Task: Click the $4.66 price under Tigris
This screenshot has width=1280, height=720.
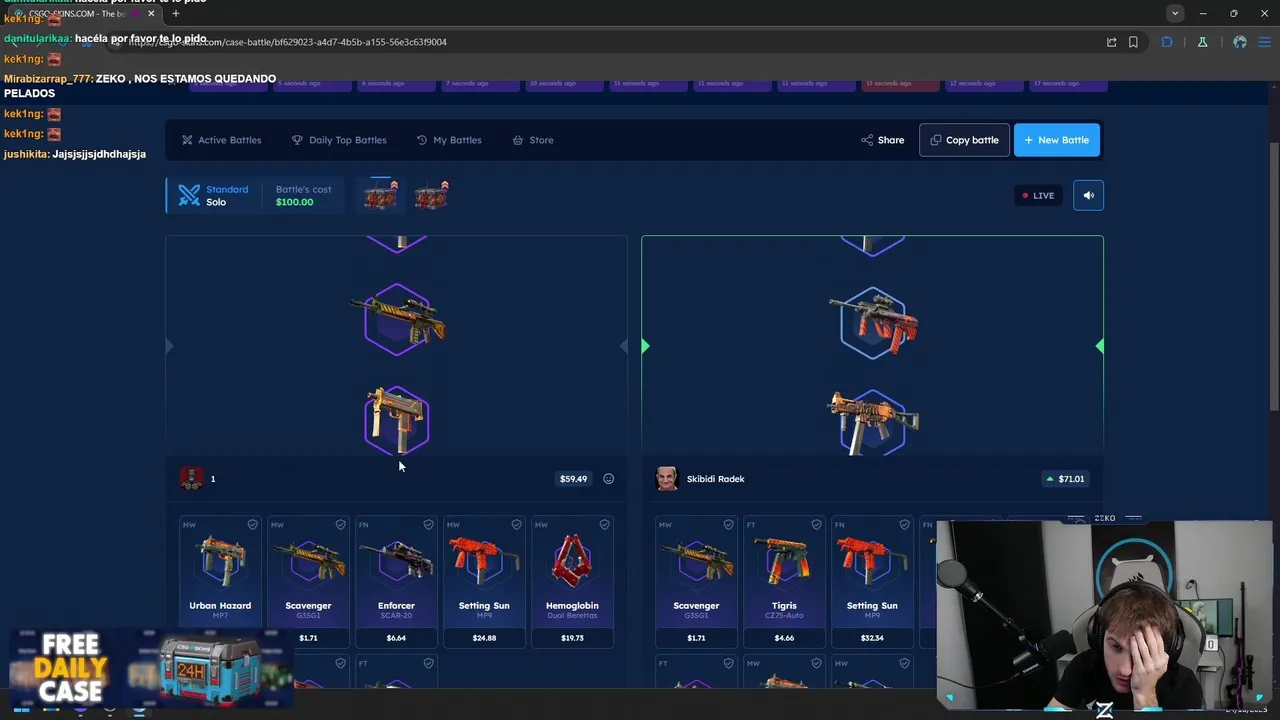Action: 784,638
